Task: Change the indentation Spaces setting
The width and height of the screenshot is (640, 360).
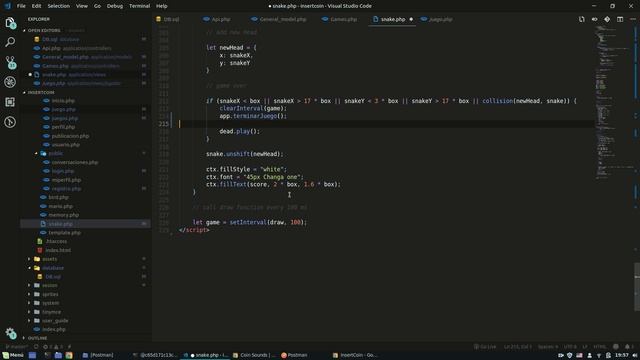Action: point(548,347)
